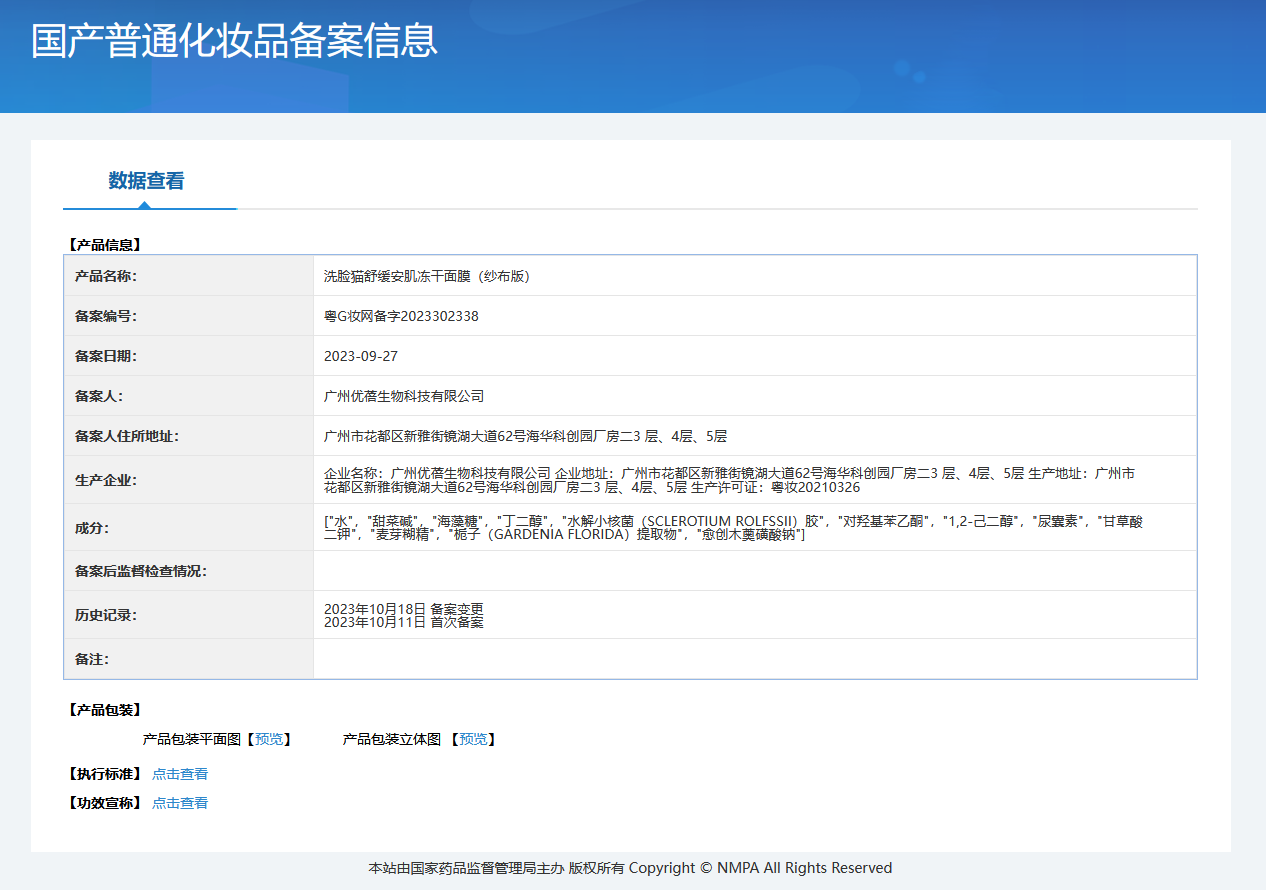
Task: Open 点击查看 next to 执行标准
Action: click(x=180, y=774)
